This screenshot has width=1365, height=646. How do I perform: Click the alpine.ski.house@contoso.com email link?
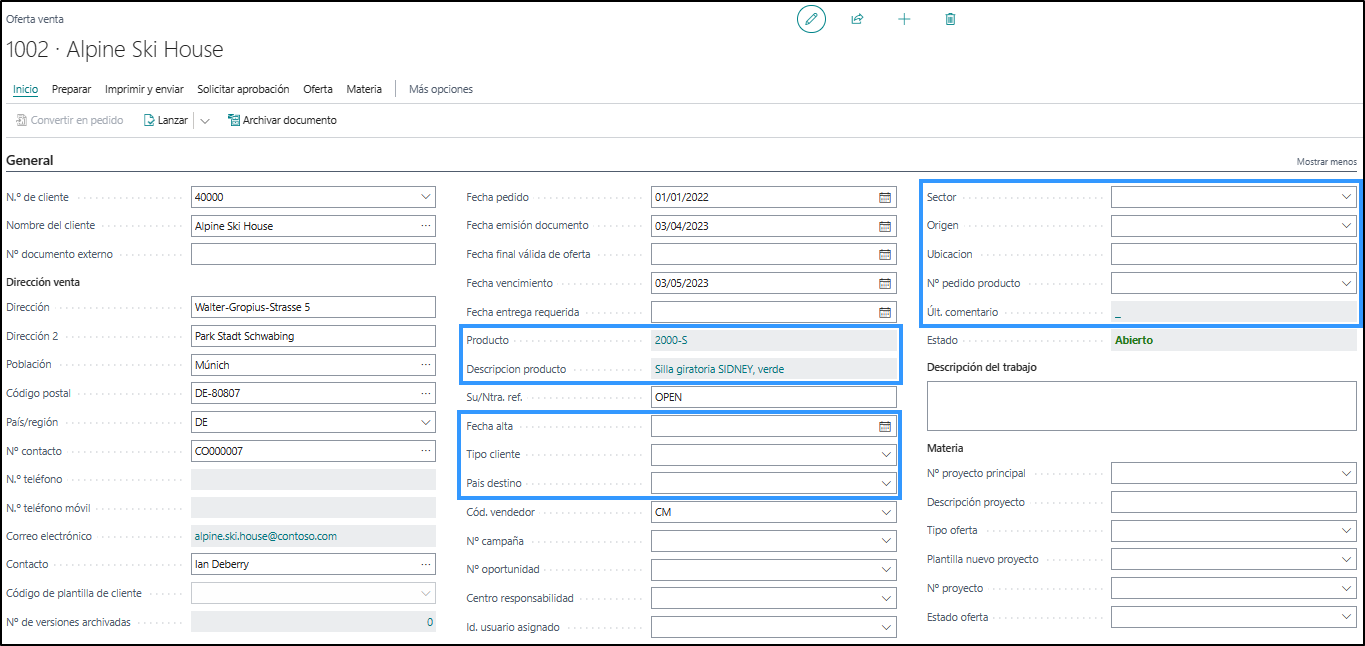[265, 536]
